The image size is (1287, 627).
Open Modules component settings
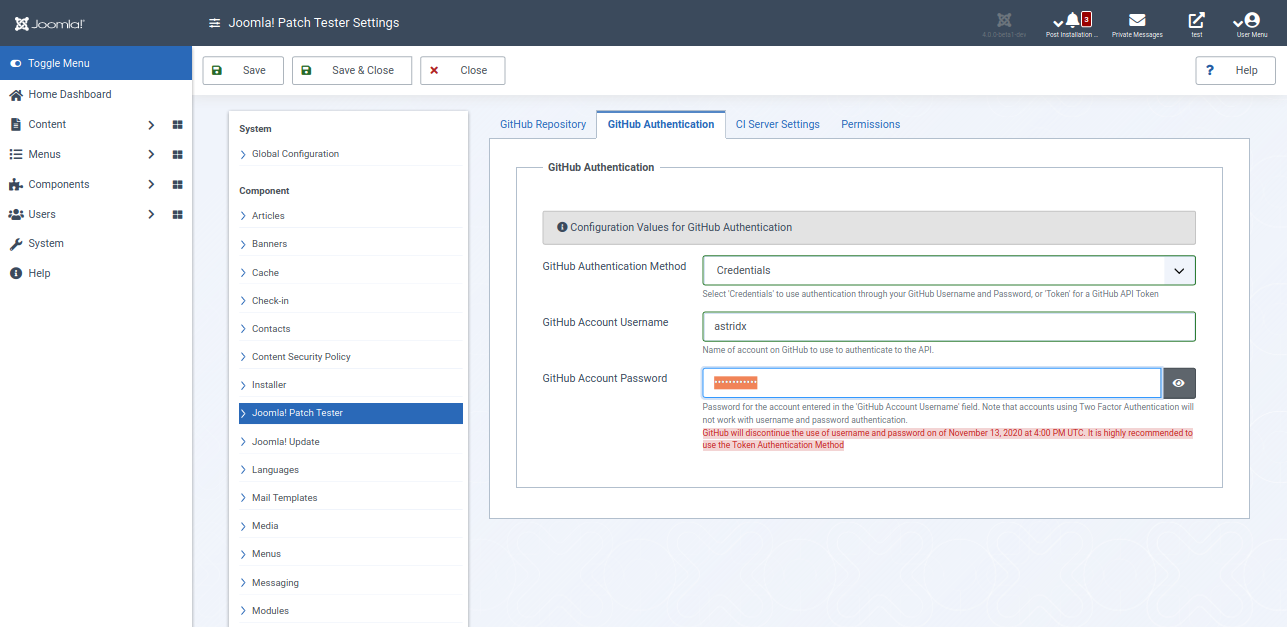point(351,610)
